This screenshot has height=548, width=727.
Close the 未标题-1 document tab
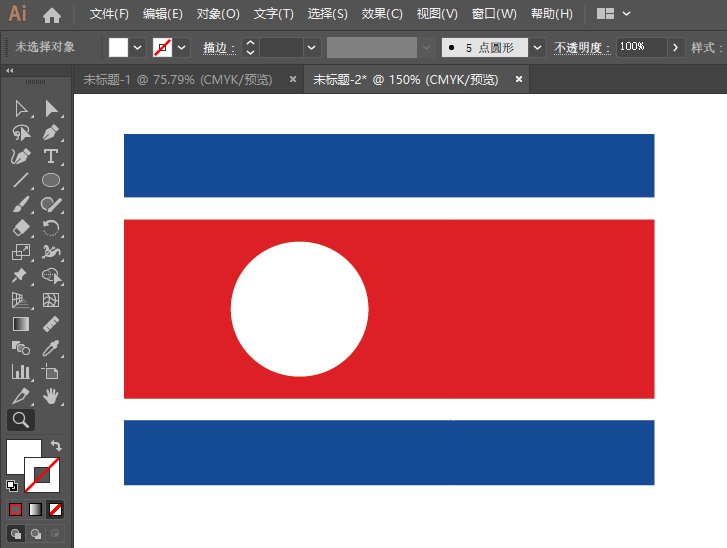[293, 79]
